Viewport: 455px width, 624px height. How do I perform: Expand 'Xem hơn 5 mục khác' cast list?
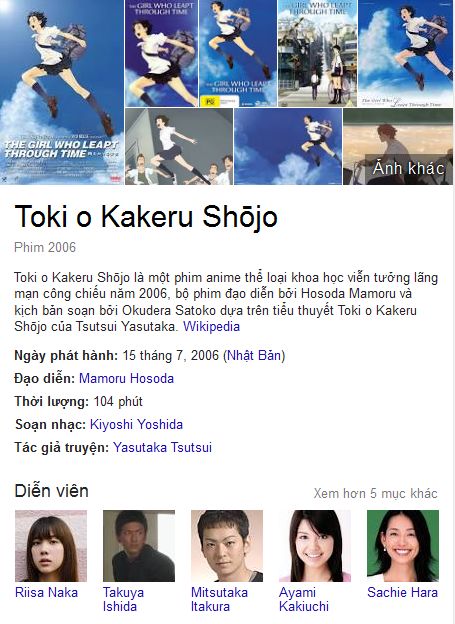point(375,493)
